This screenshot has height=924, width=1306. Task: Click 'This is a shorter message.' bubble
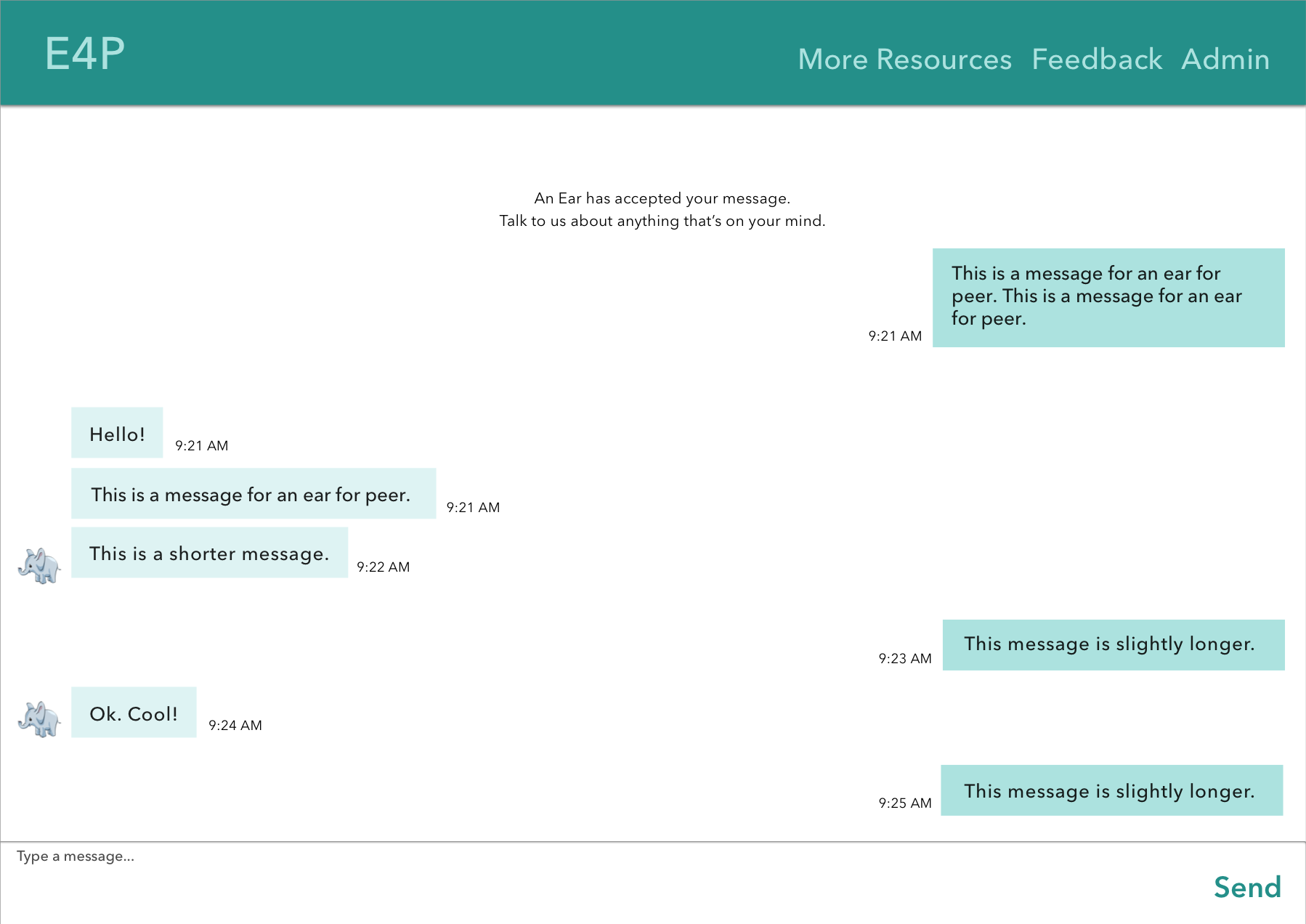pos(209,553)
